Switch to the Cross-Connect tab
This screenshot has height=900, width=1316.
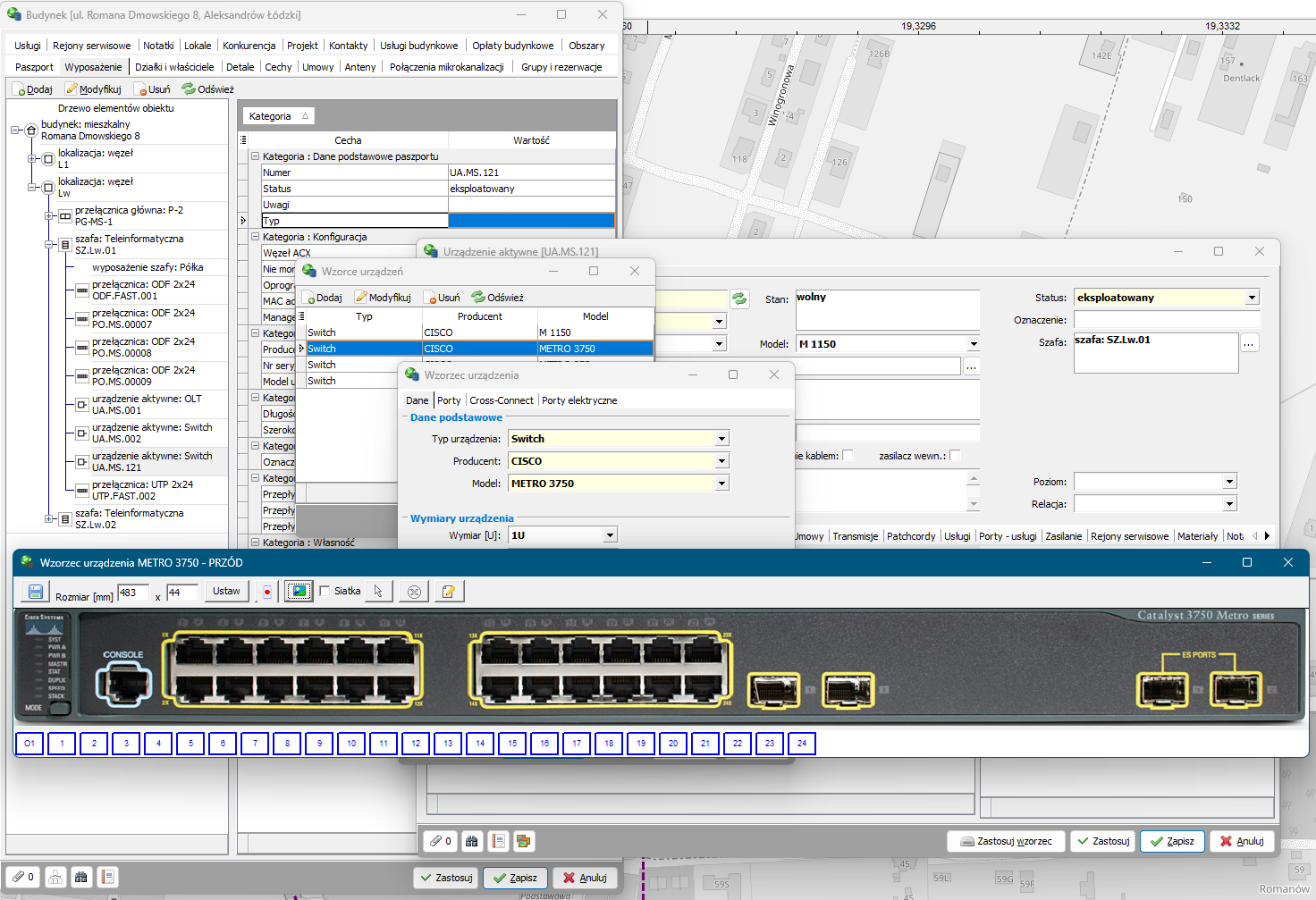(x=502, y=400)
